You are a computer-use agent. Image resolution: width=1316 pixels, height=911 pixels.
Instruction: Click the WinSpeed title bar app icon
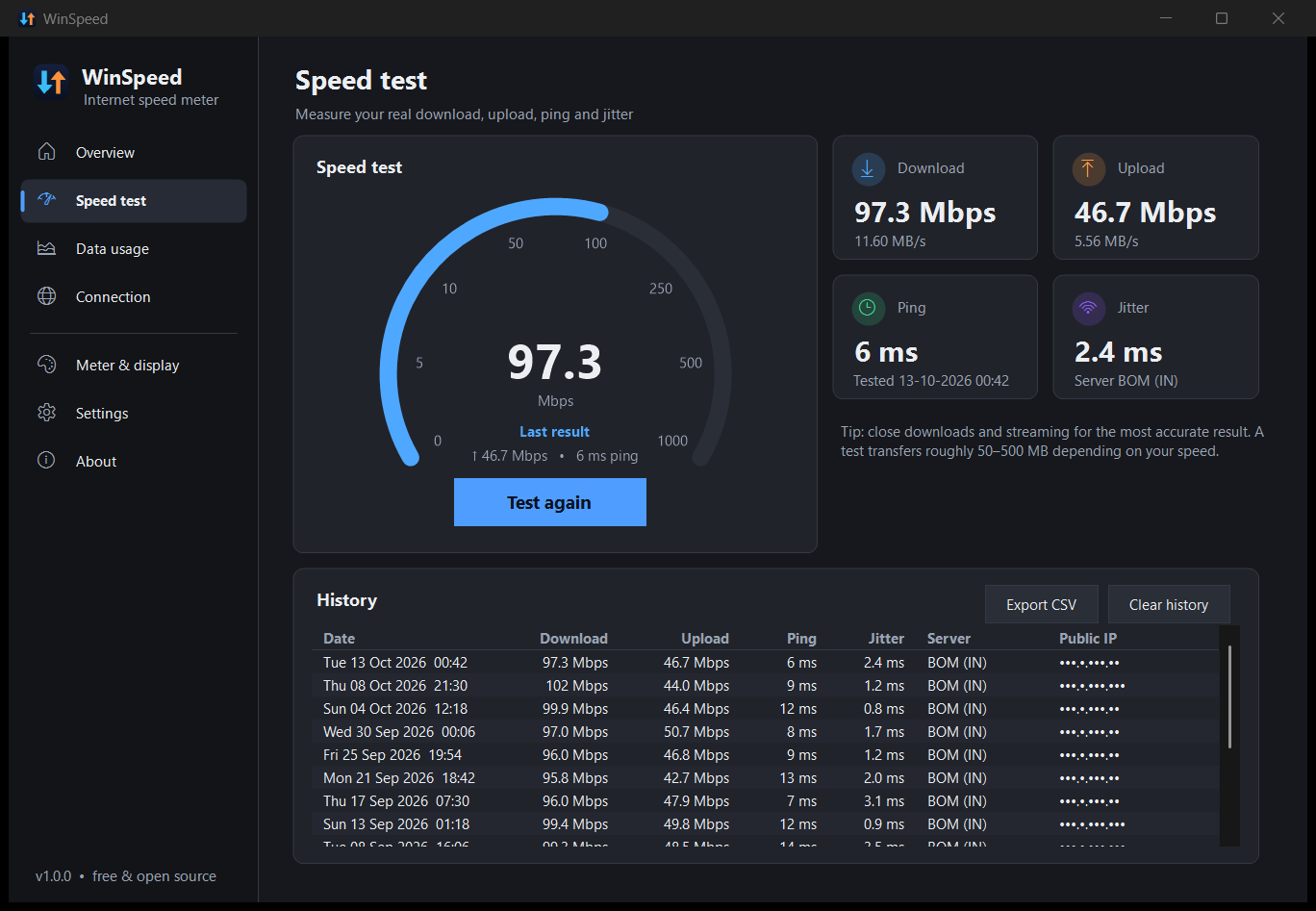[27, 18]
